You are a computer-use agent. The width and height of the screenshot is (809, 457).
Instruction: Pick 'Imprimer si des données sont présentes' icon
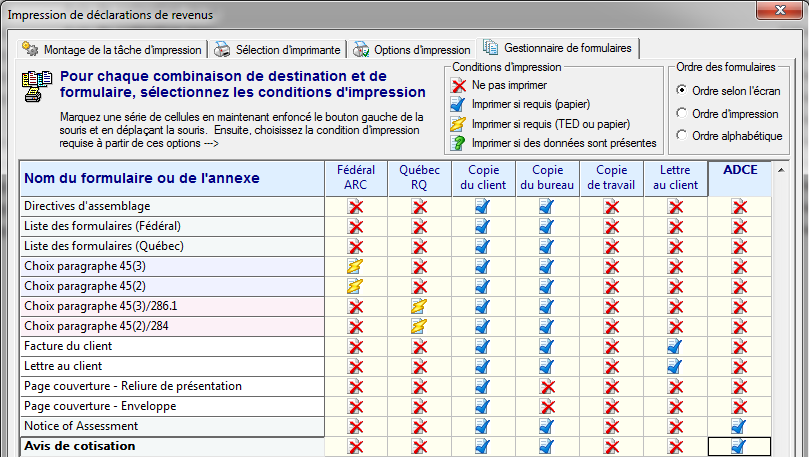tap(460, 143)
